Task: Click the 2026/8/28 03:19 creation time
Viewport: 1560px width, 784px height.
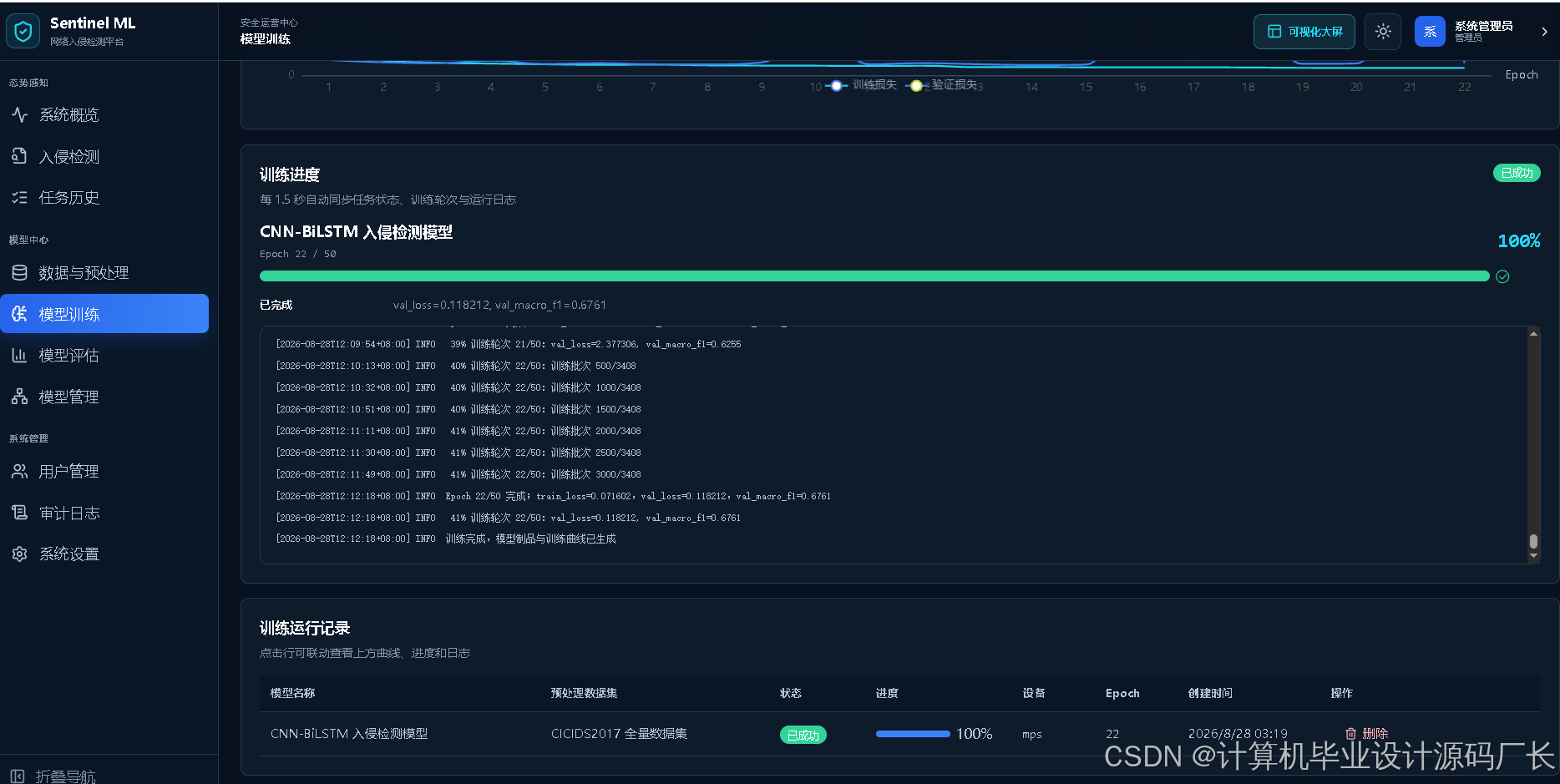Action: point(1238,734)
